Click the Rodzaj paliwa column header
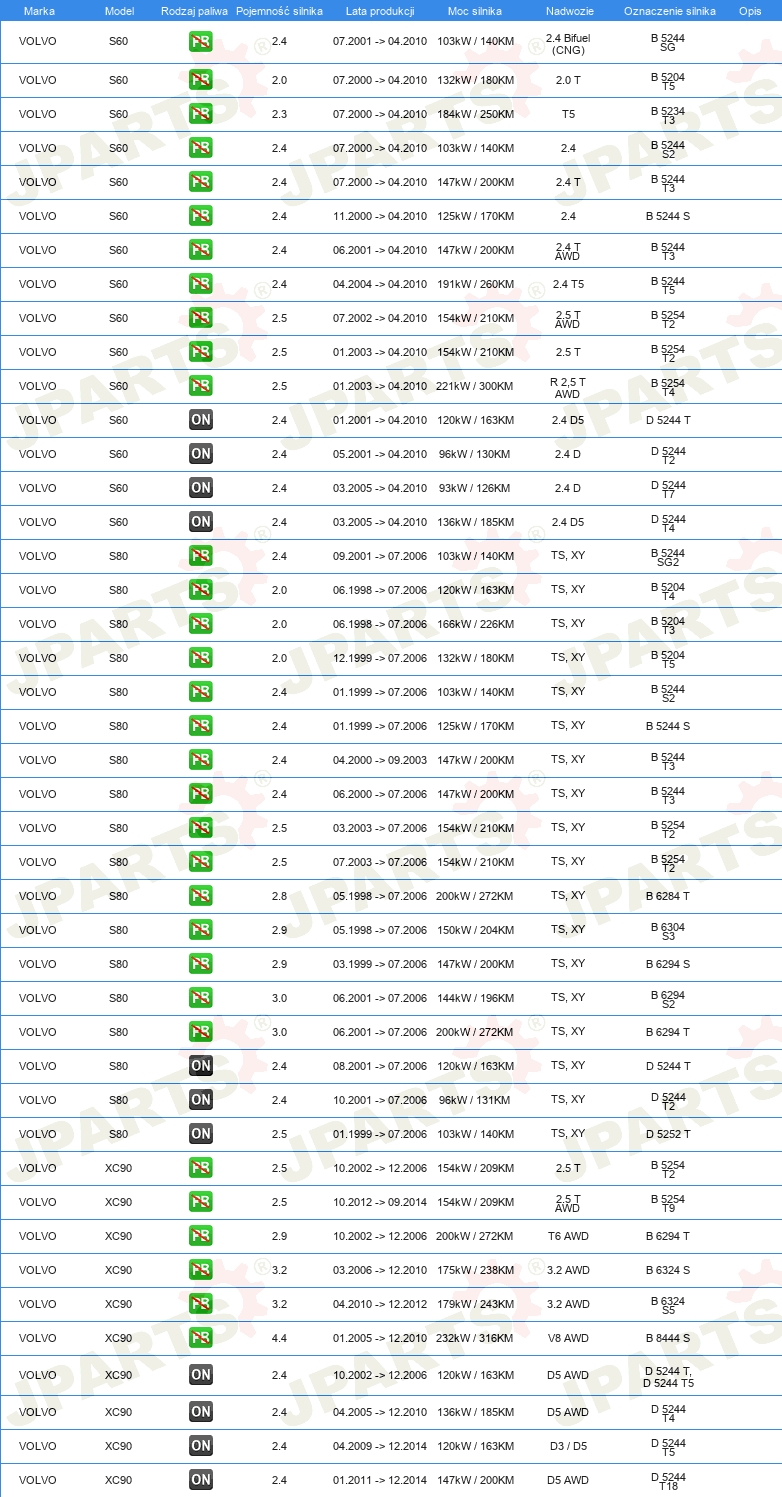Screen dimensions: 782x1497 pyautogui.click(x=195, y=10)
